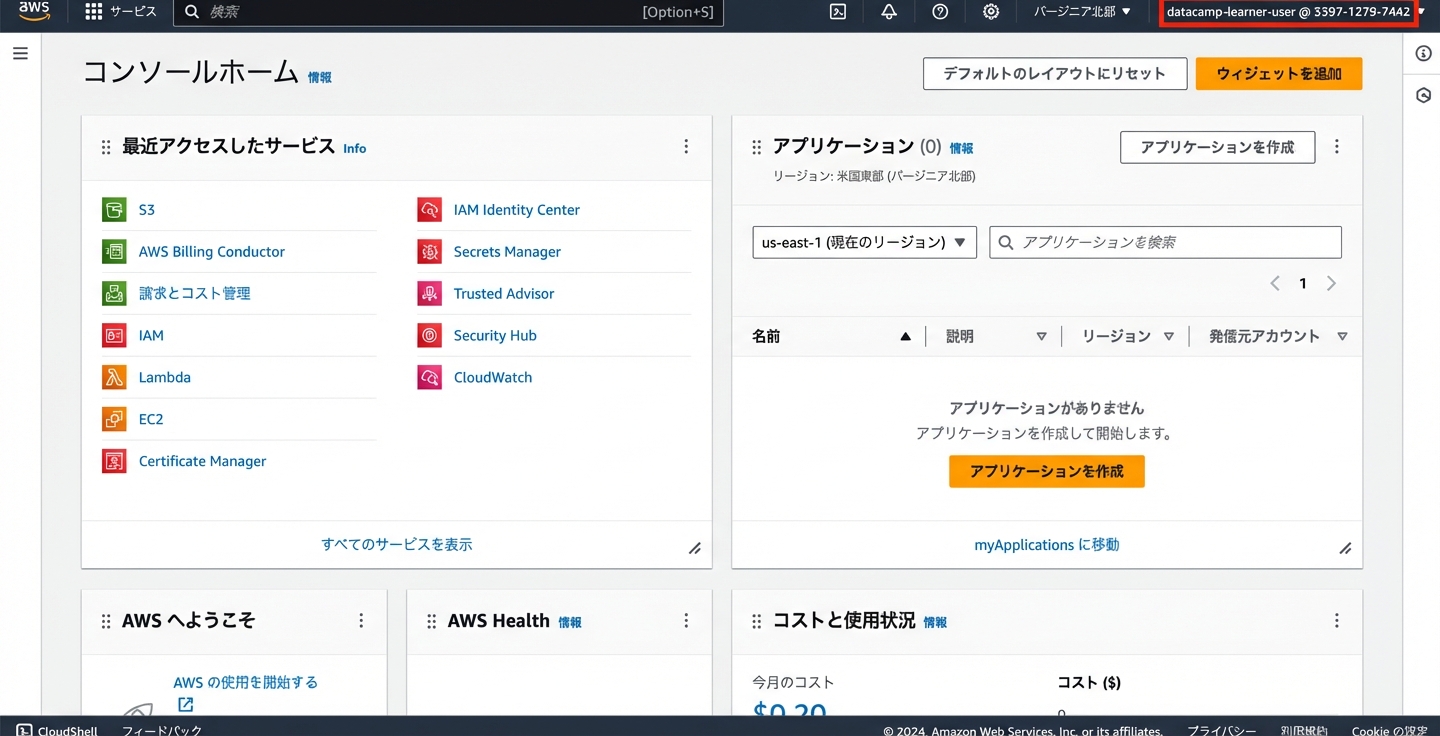
Task: Click the 請求とコスト管理 service icon
Action: click(114, 294)
